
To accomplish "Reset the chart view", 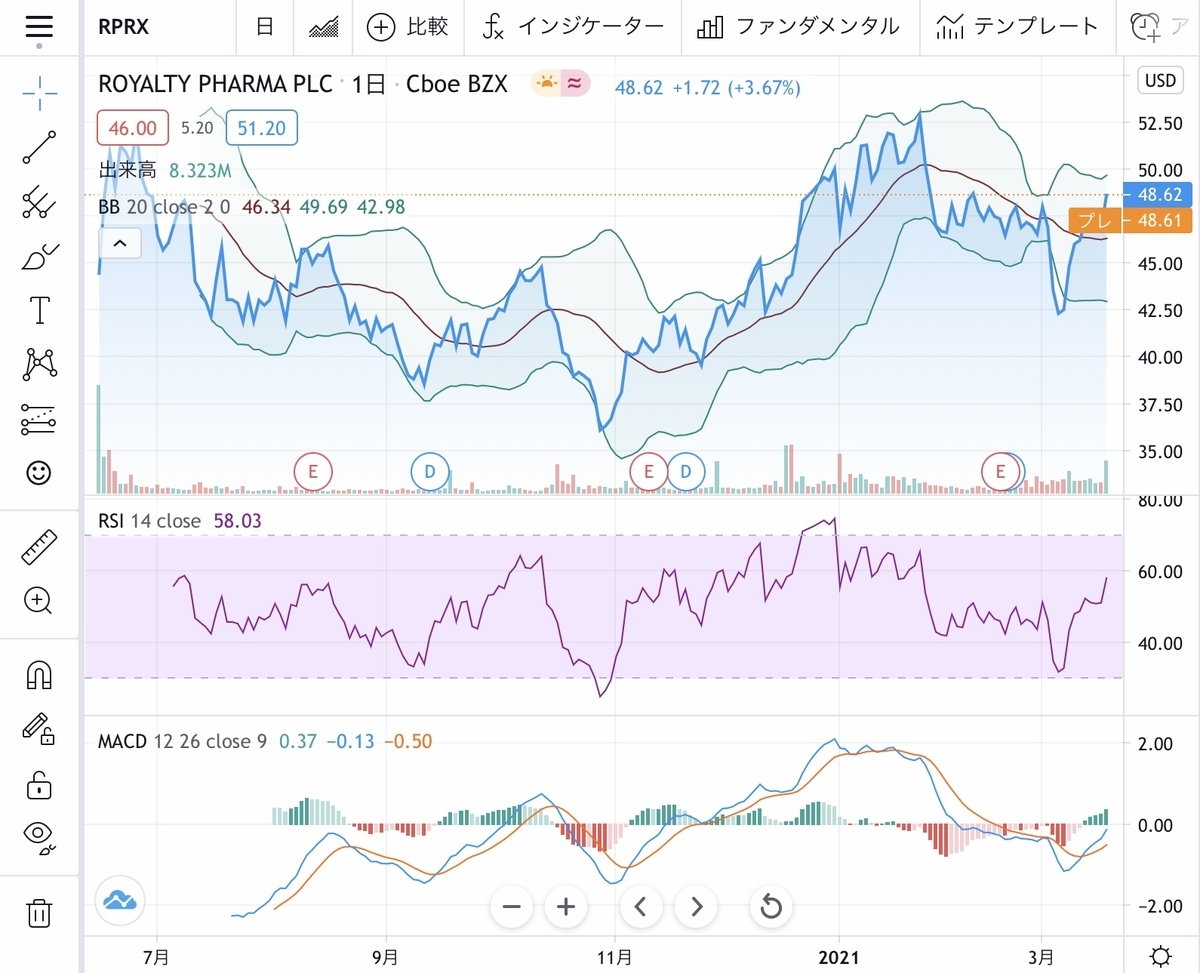I will coord(771,907).
